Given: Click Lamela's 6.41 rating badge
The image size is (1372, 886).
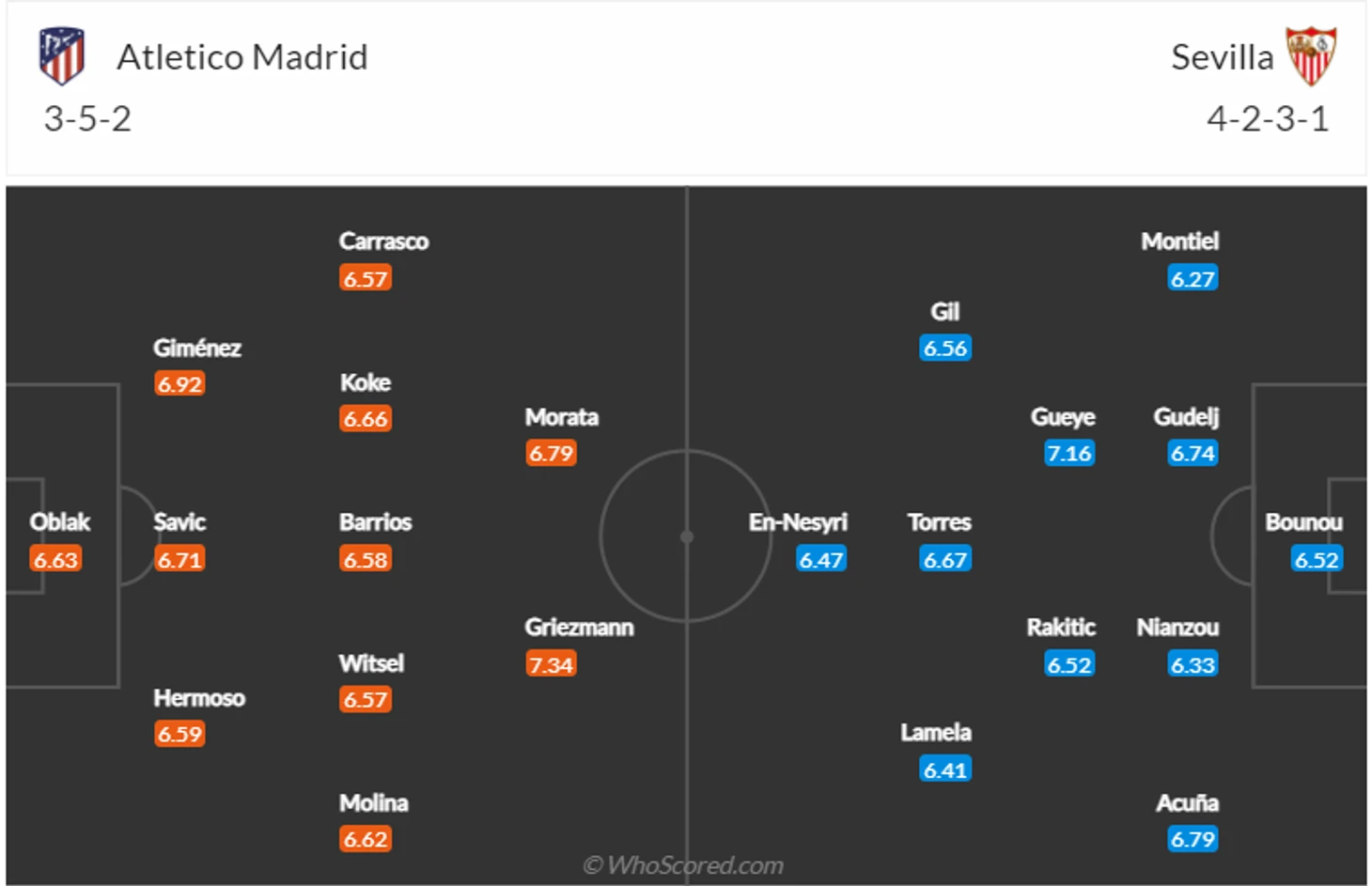Looking at the screenshot, I should [945, 769].
